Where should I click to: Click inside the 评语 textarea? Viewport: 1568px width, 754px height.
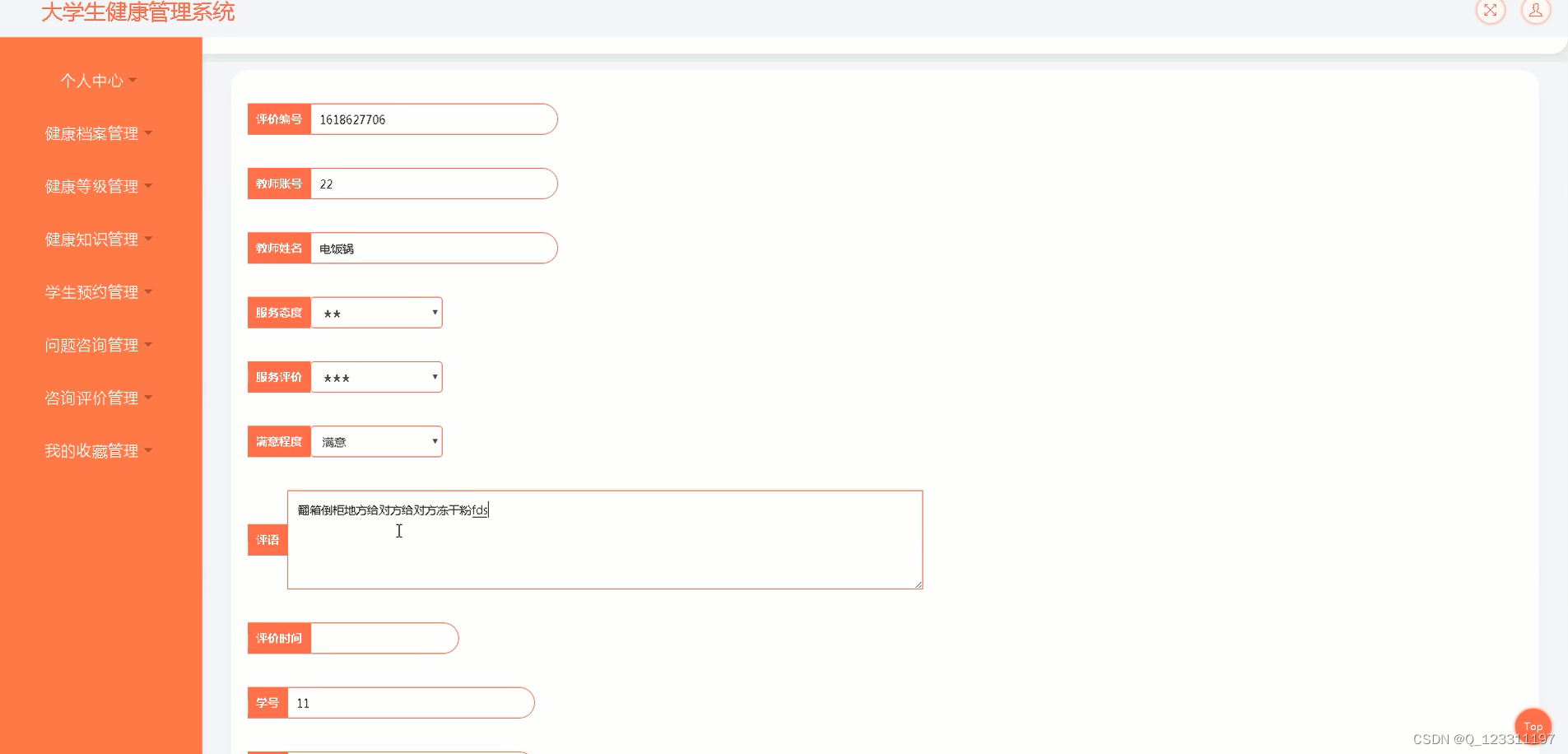(x=605, y=540)
